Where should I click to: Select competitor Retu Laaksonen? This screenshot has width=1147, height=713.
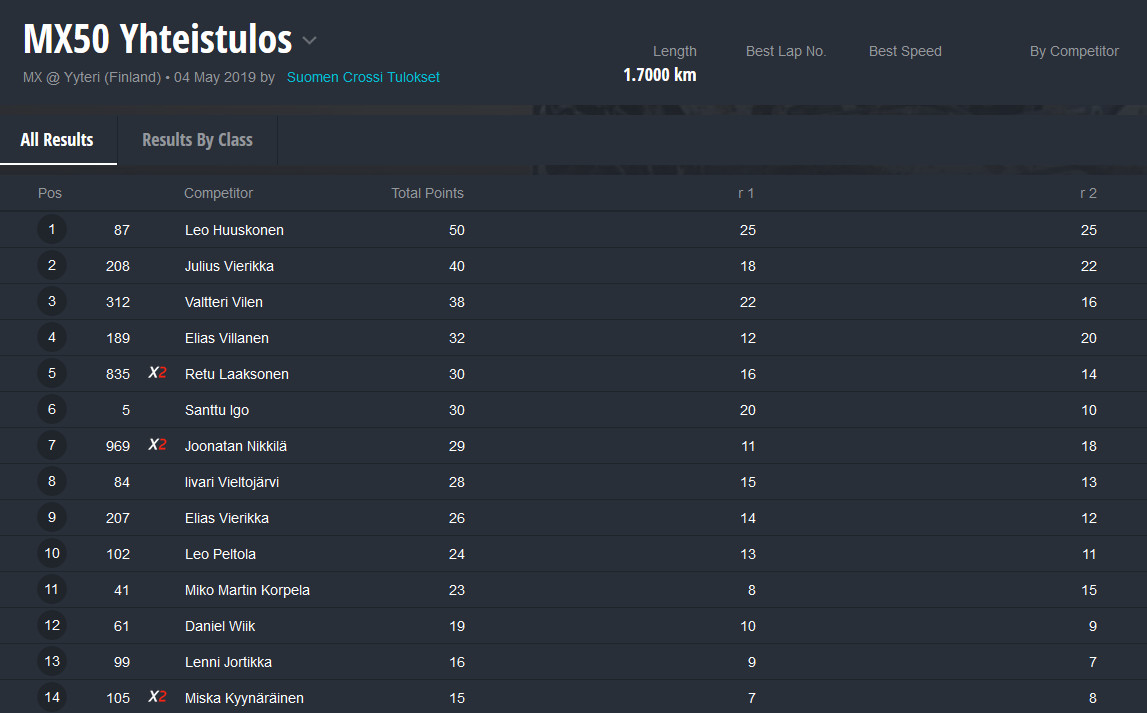click(x=236, y=374)
